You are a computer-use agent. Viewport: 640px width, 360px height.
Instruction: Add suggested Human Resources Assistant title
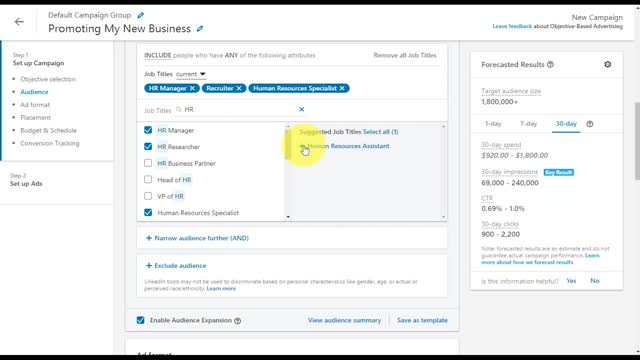click(344, 146)
